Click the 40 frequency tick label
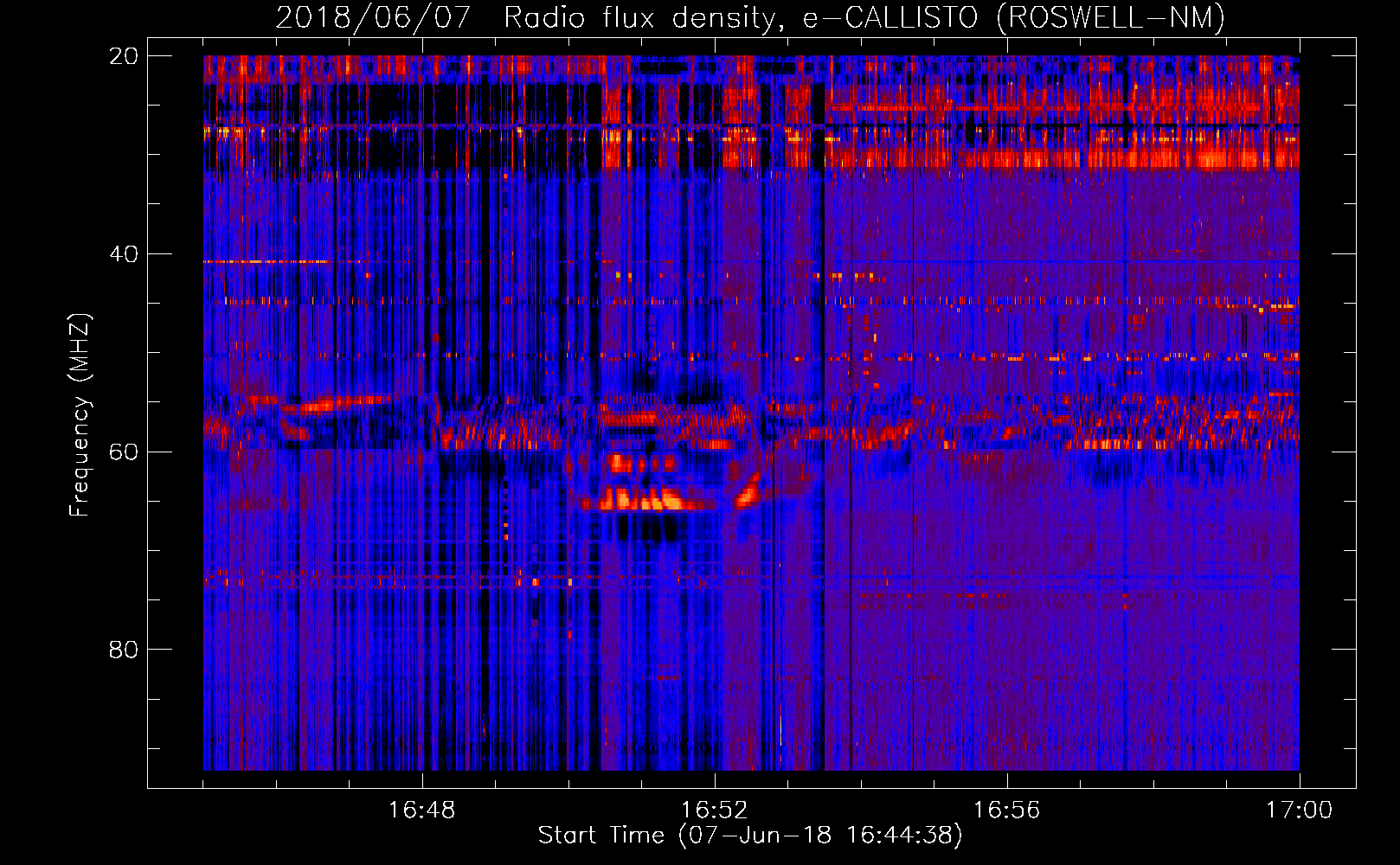 click(123, 254)
